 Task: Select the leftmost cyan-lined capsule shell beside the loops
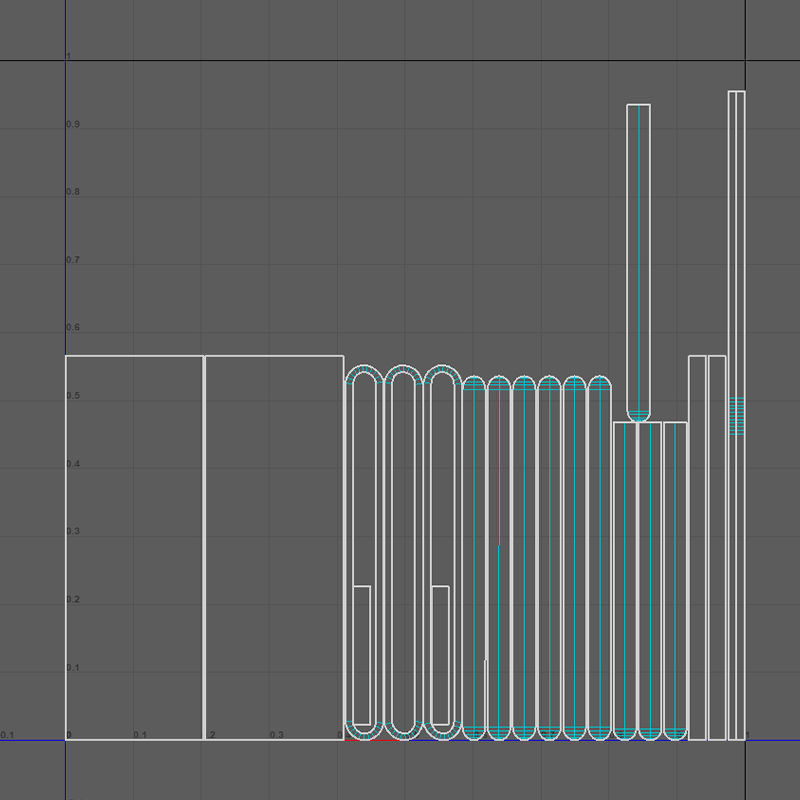tap(474, 558)
